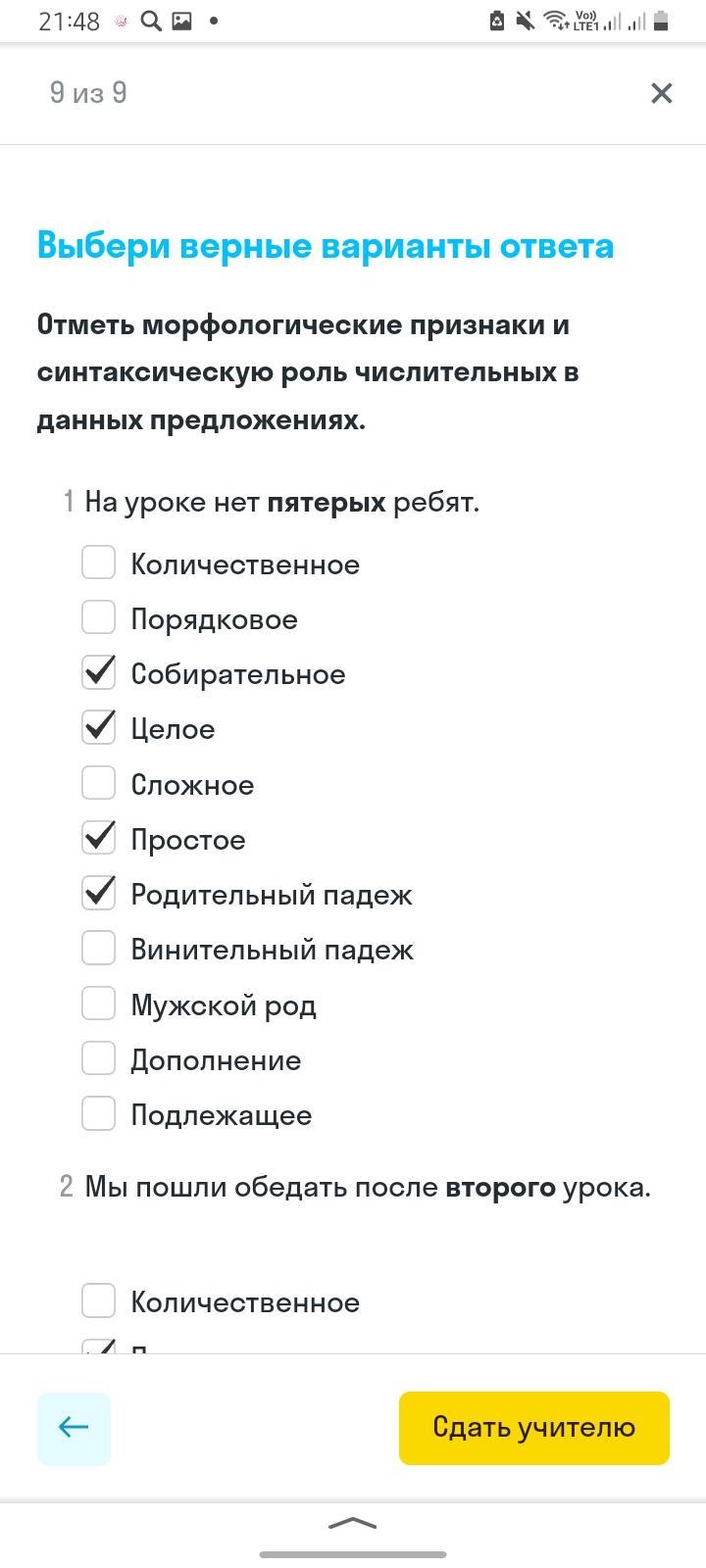Uncheck the Простое checkbox
Image resolution: width=706 pixels, height=1568 pixels.
click(98, 839)
